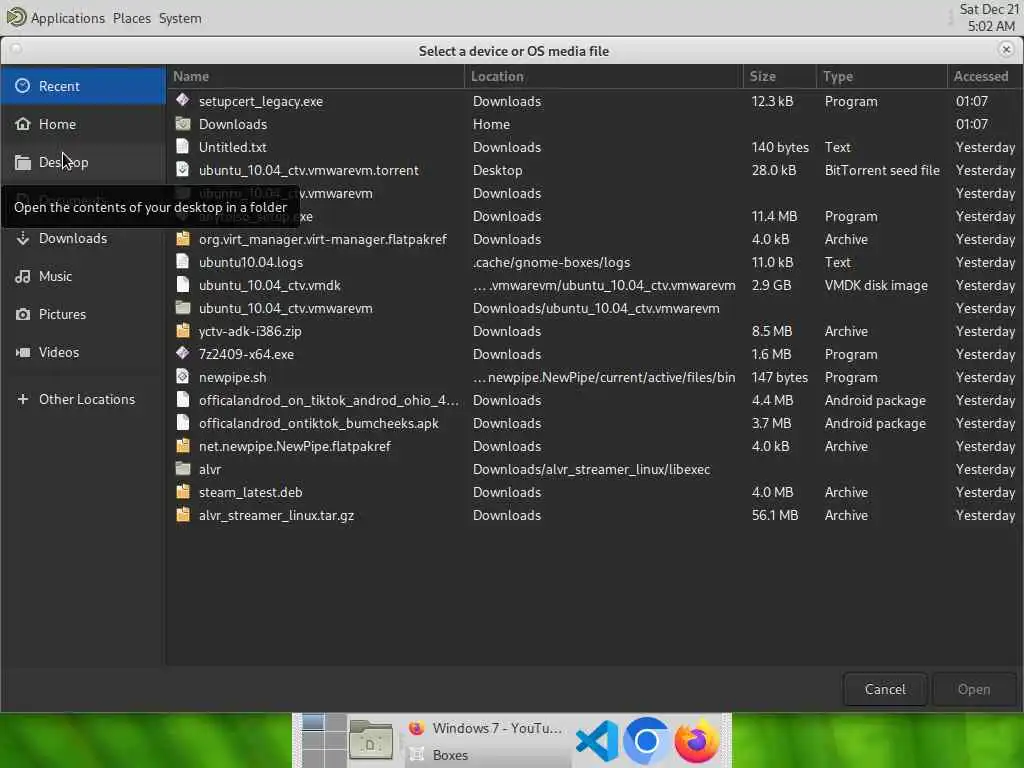This screenshot has width=1024, height=768.
Task: Open the Recent files location
Action: [83, 86]
